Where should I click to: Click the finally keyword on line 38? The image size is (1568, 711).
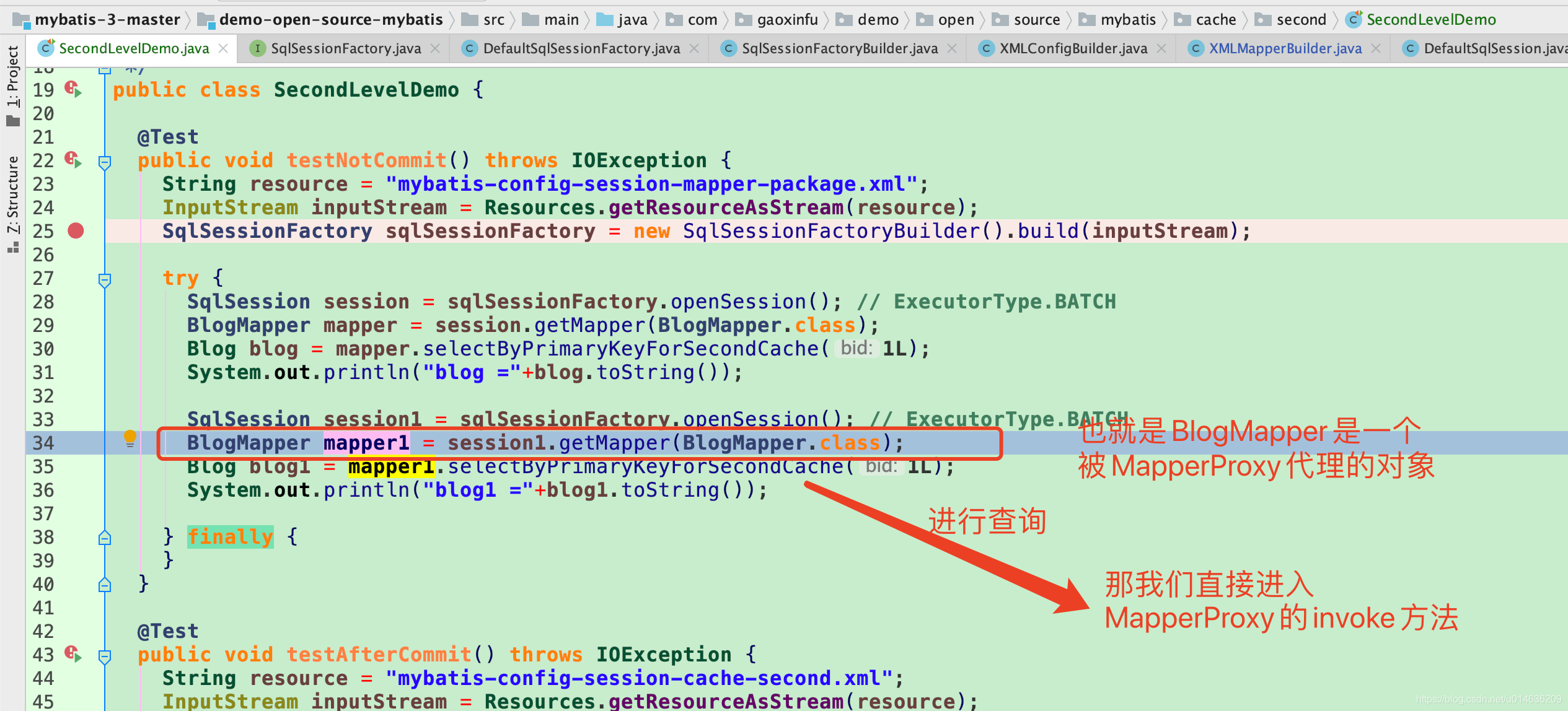(230, 536)
